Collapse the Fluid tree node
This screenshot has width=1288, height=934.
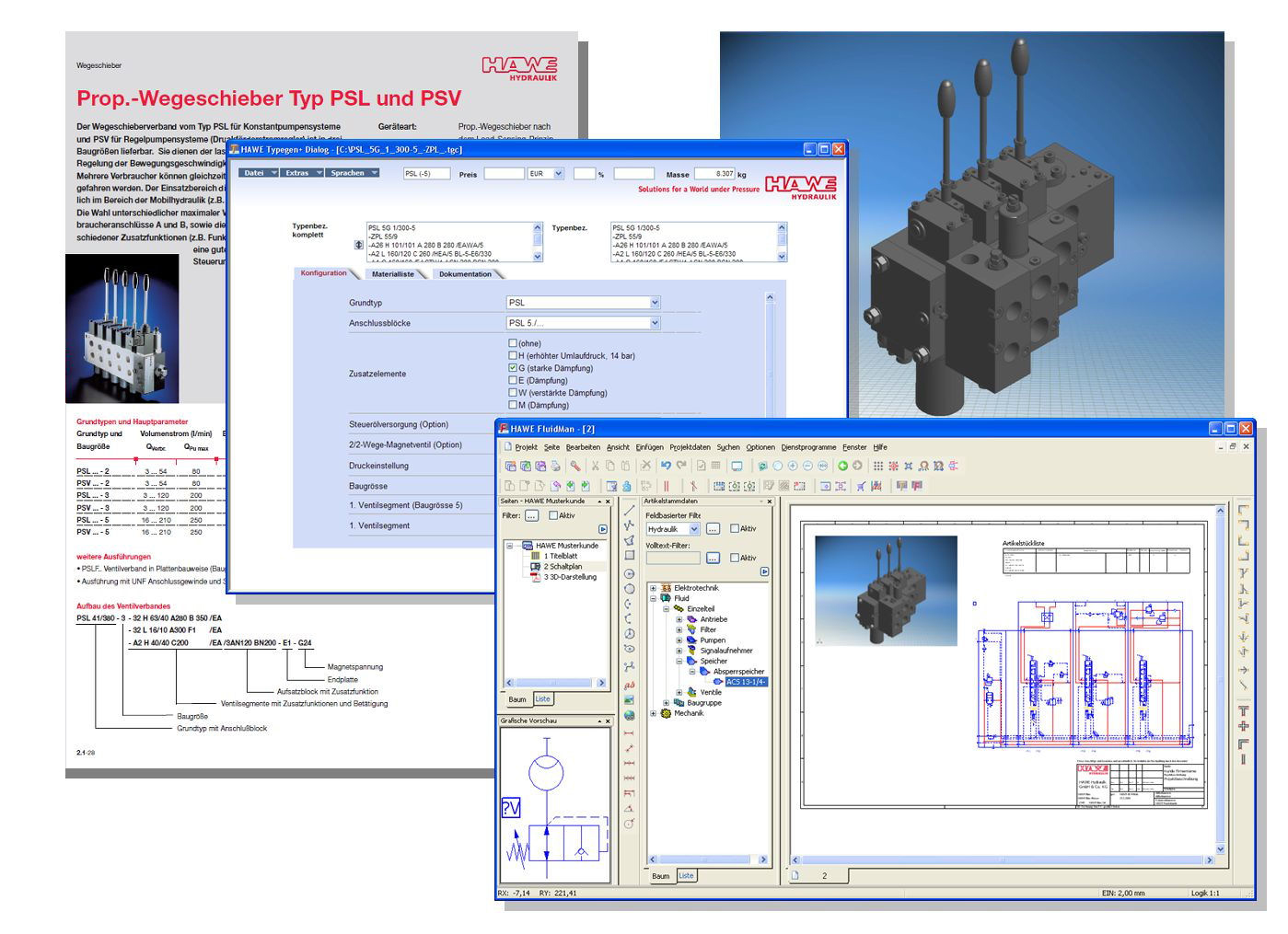[x=654, y=598]
